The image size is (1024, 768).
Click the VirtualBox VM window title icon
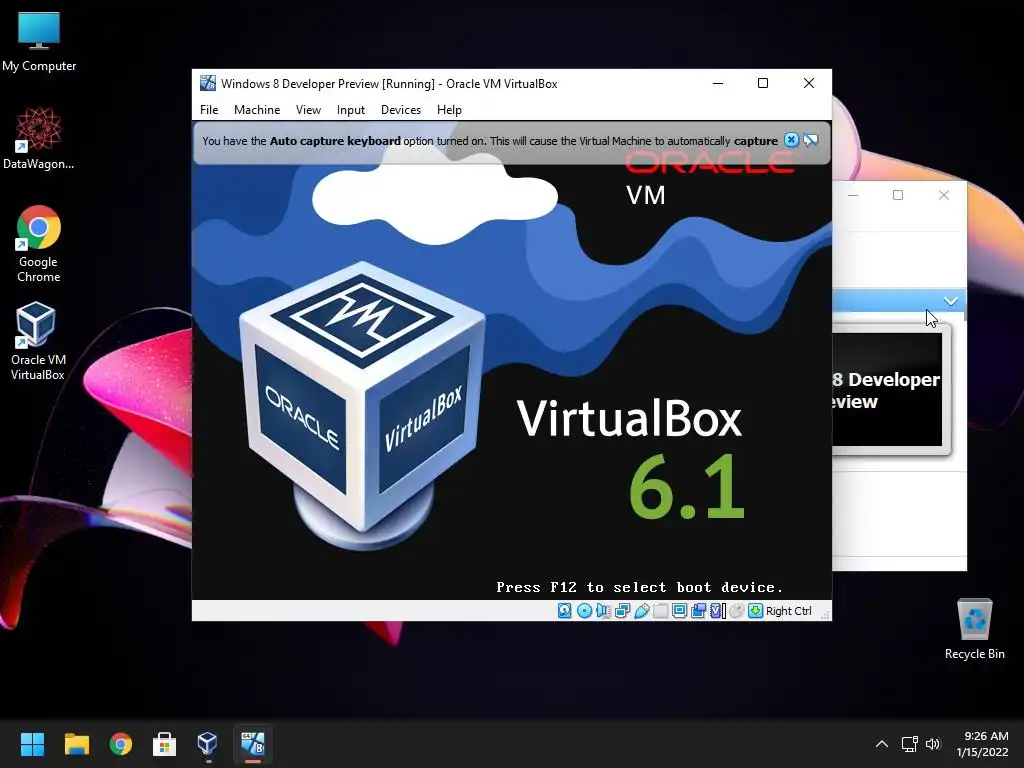208,83
